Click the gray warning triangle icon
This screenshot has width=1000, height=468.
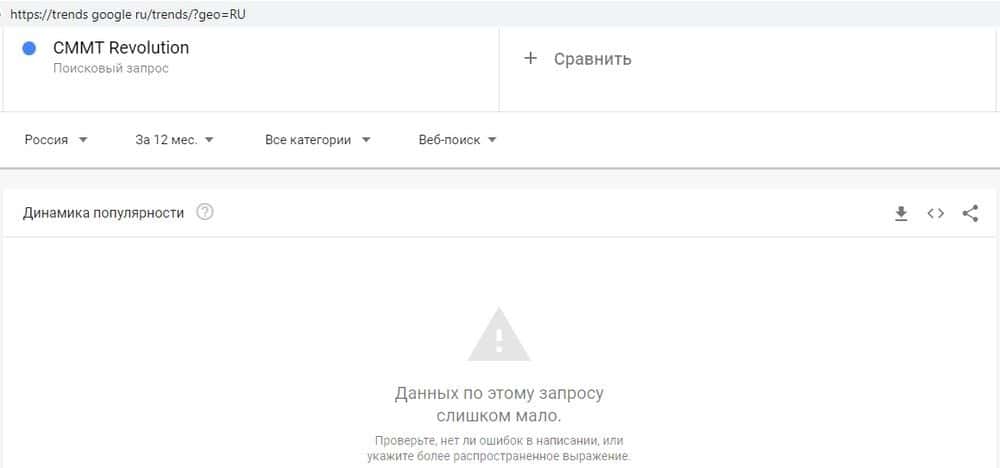point(499,334)
